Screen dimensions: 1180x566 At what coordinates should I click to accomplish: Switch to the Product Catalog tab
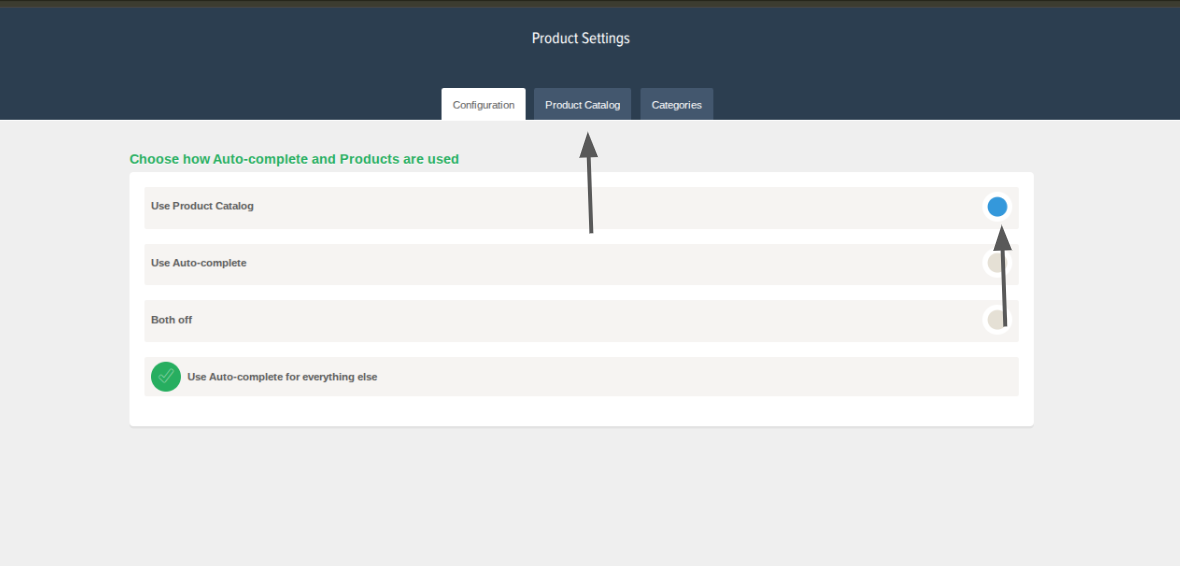582,105
